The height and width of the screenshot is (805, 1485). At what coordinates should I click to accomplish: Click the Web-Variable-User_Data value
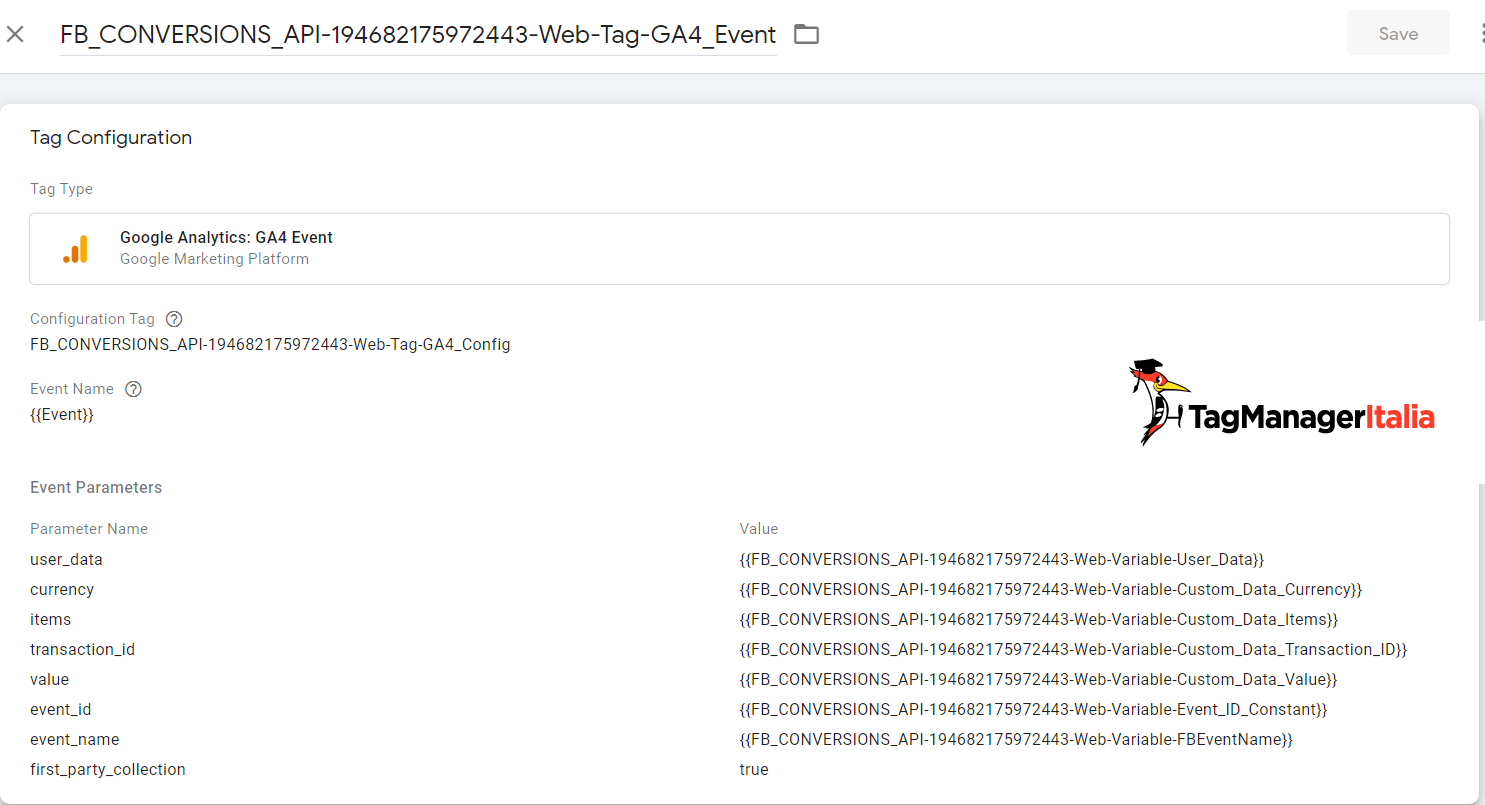(1002, 559)
